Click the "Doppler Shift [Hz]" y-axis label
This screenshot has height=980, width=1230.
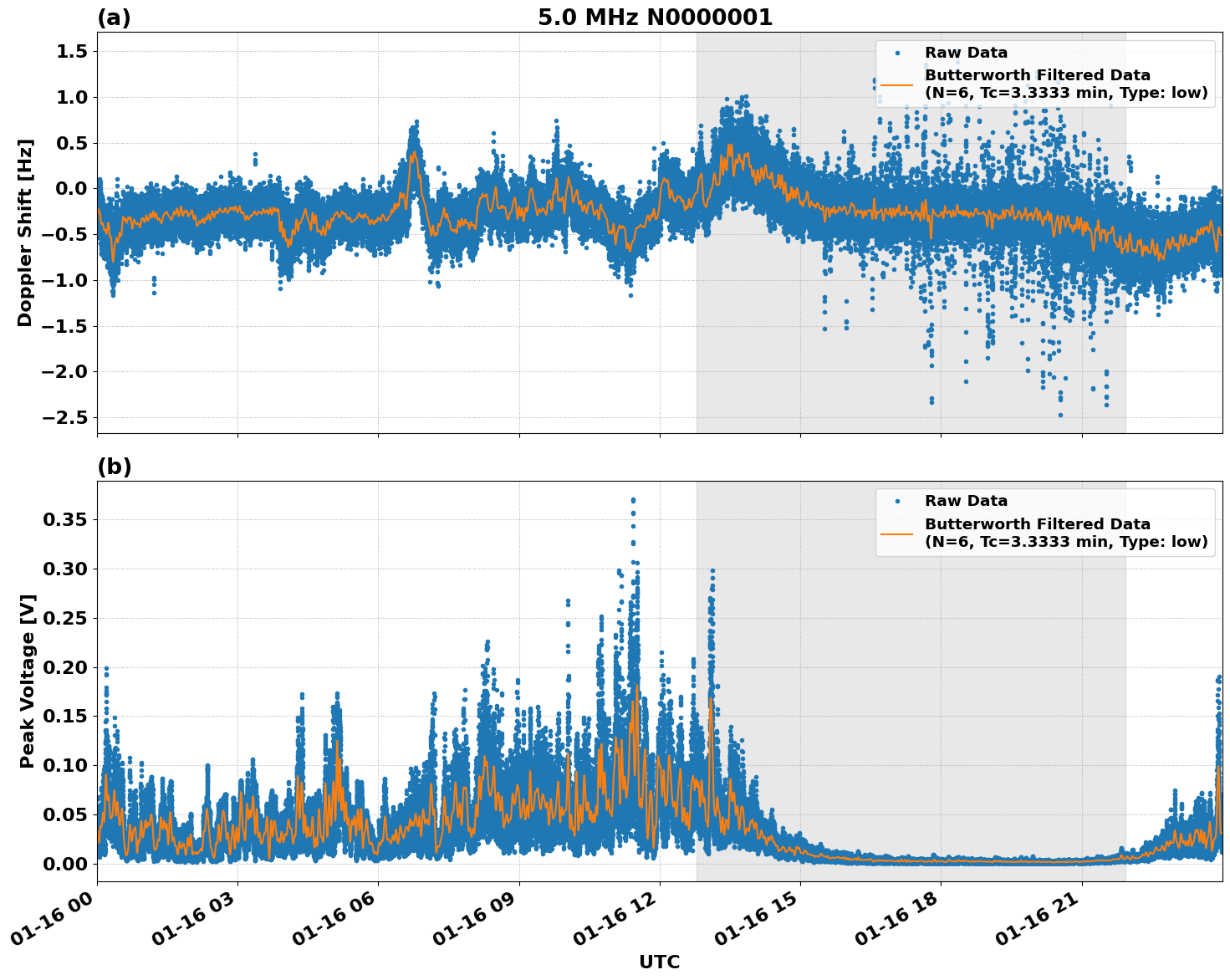[x=25, y=232]
